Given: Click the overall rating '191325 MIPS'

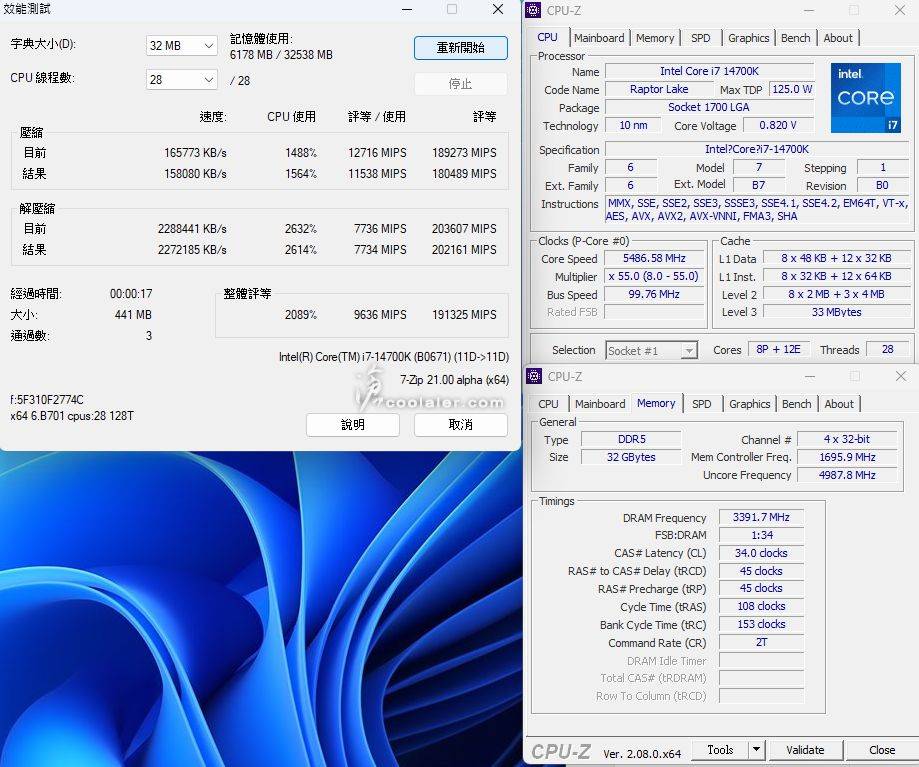Looking at the screenshot, I should [464, 315].
